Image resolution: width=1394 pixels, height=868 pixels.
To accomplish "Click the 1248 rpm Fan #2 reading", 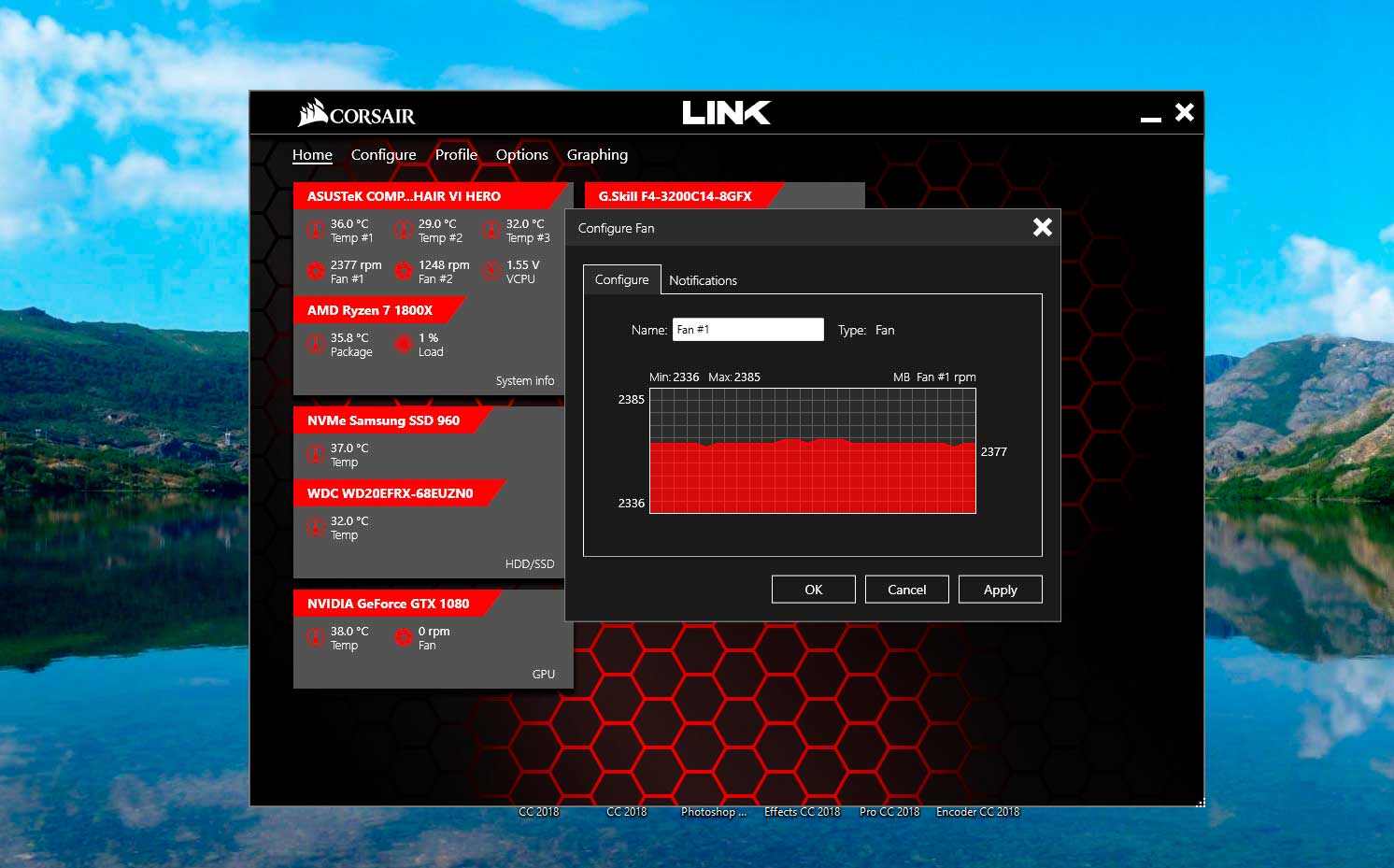I will (444, 272).
